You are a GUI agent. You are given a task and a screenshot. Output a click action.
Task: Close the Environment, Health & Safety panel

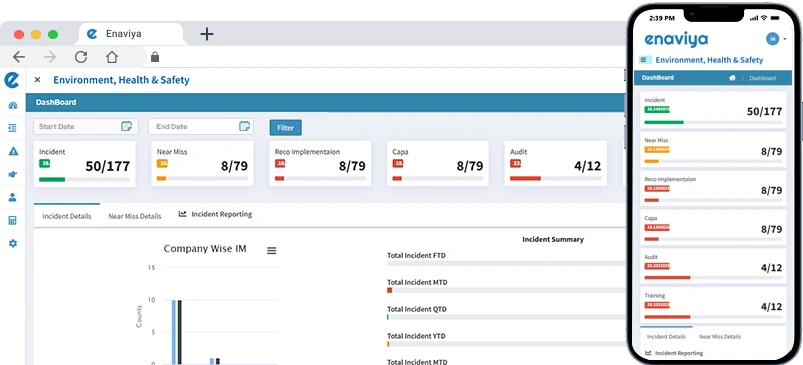(x=37, y=80)
